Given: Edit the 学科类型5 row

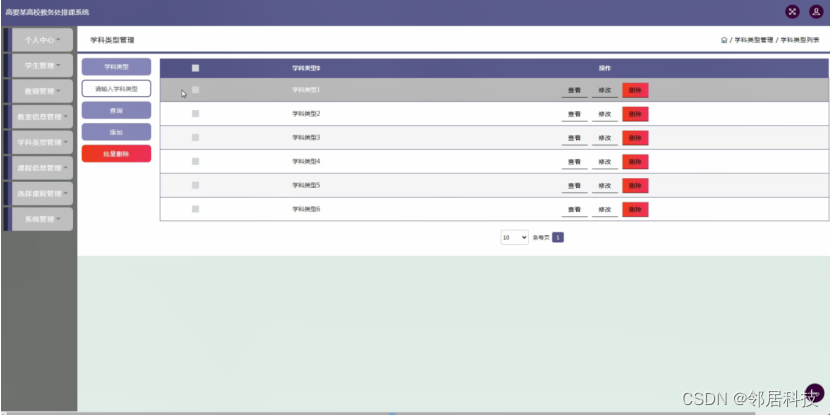Looking at the screenshot, I should point(605,186).
